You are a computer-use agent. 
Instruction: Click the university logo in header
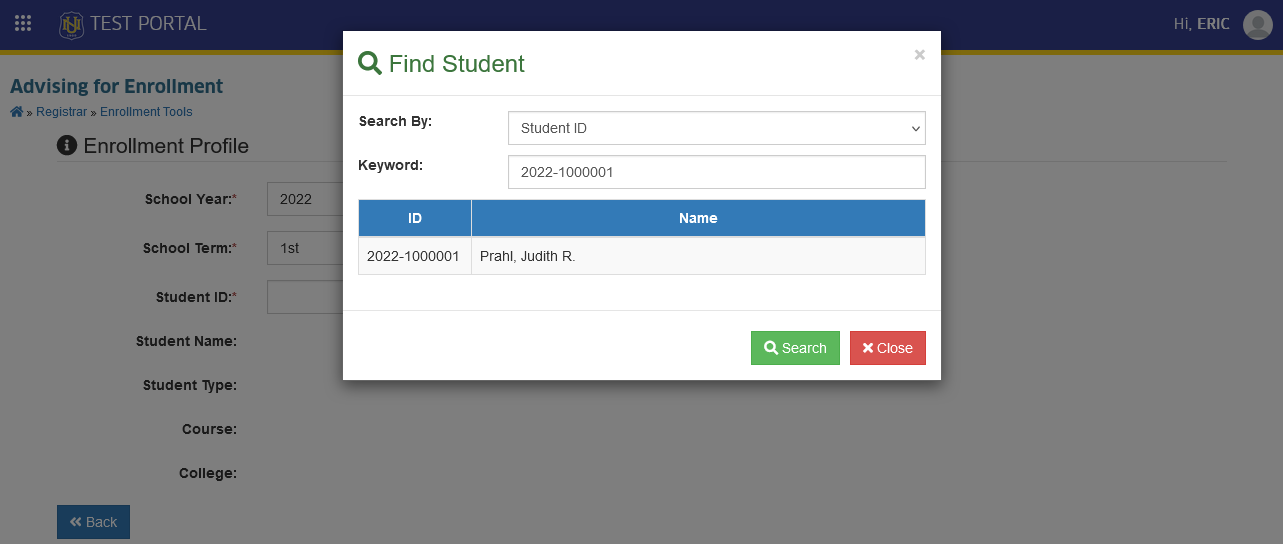click(x=71, y=24)
